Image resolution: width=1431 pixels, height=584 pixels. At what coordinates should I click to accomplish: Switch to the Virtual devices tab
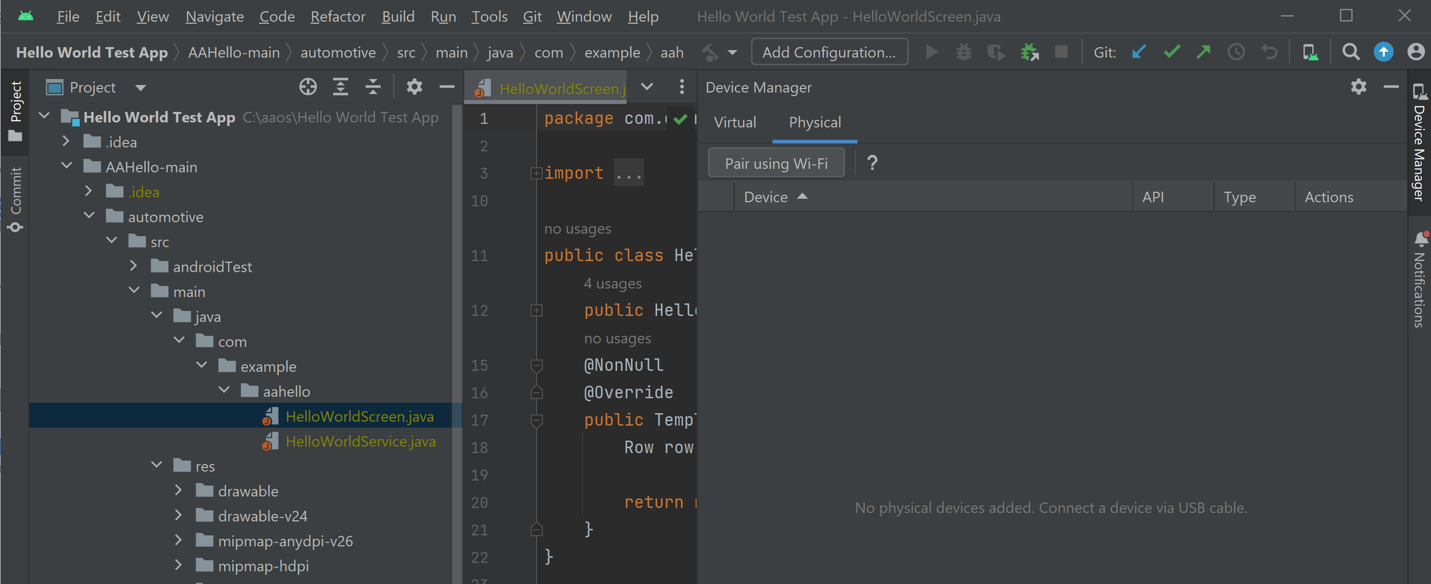coord(734,122)
